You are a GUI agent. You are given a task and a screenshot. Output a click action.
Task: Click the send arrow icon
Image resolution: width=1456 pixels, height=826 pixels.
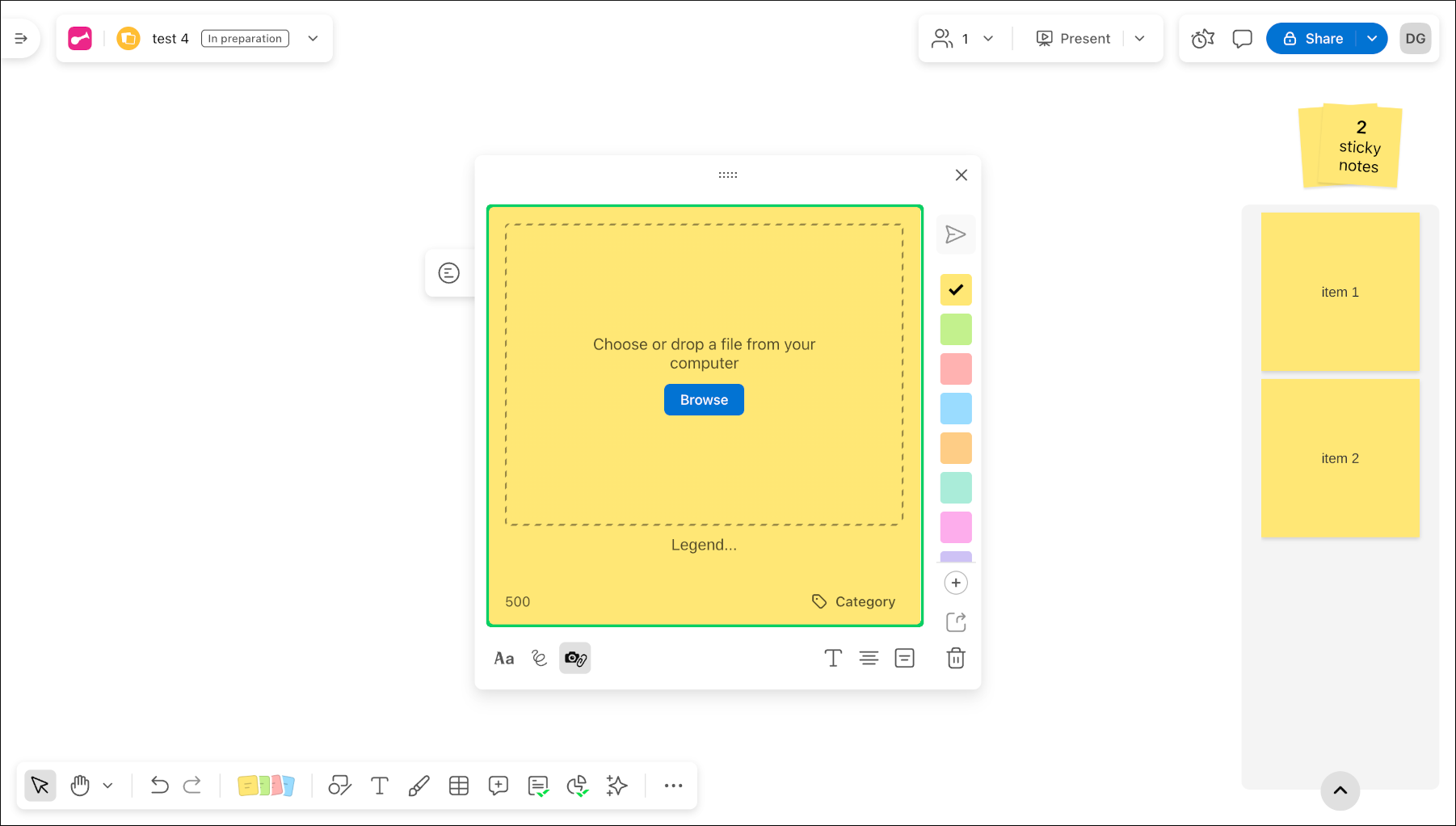pos(956,235)
